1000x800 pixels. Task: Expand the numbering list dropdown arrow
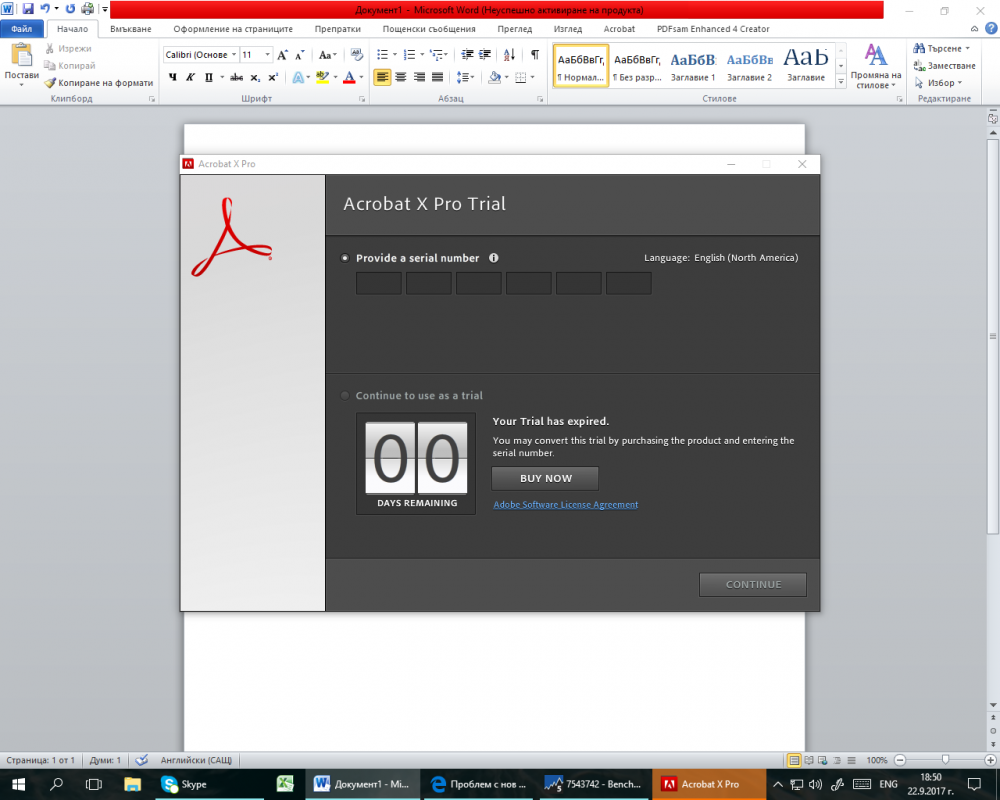pos(422,55)
